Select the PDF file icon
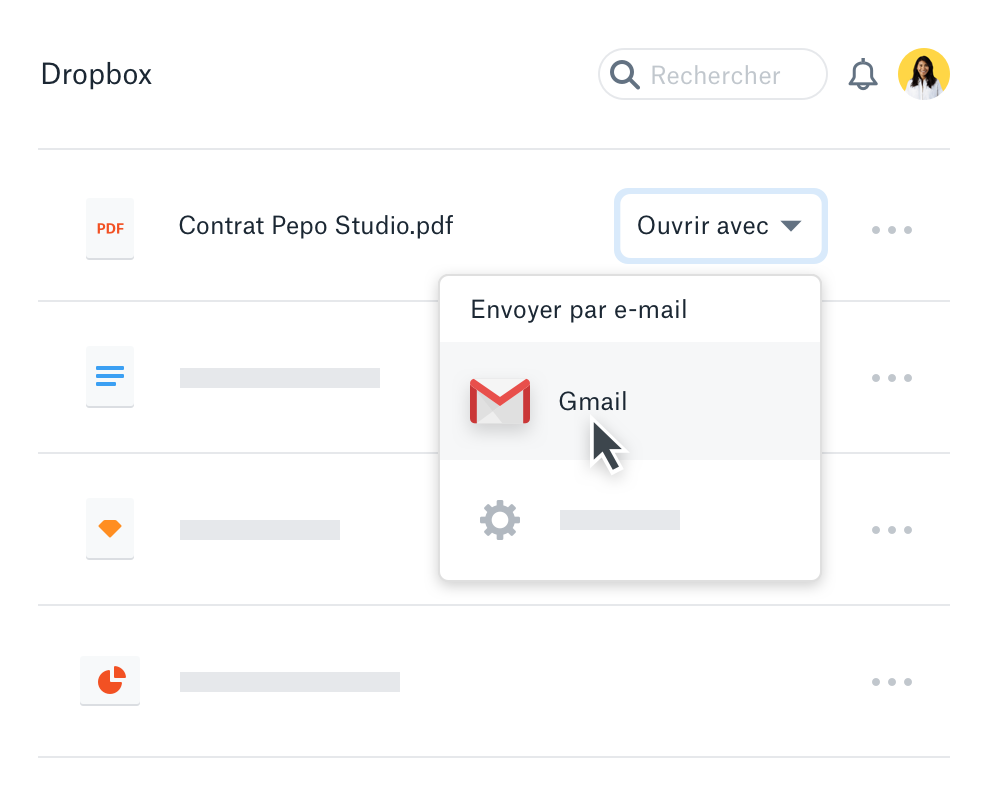Image resolution: width=990 pixels, height=800 pixels. tap(110, 229)
